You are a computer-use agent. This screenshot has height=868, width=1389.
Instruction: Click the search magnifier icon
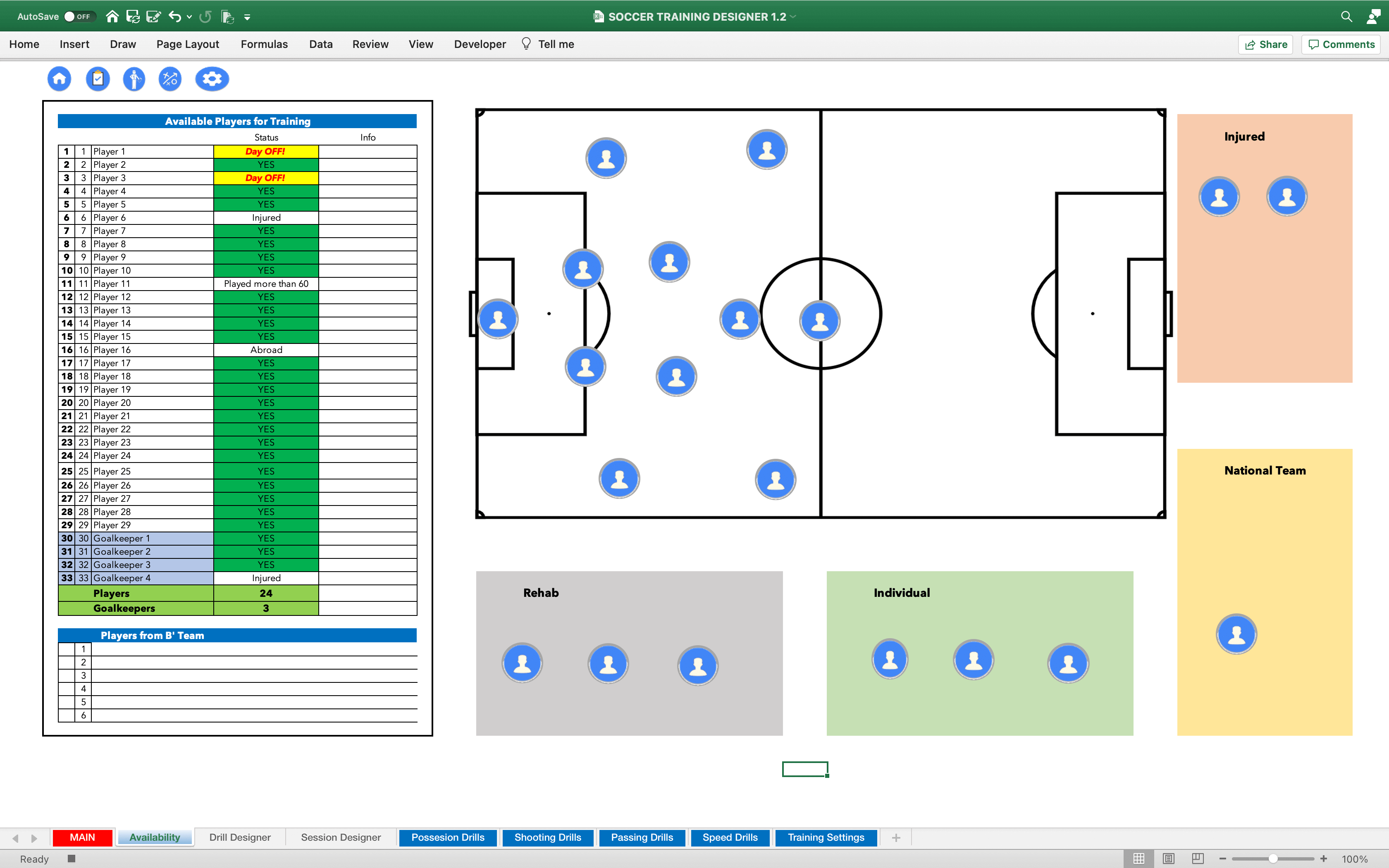[x=1346, y=17]
